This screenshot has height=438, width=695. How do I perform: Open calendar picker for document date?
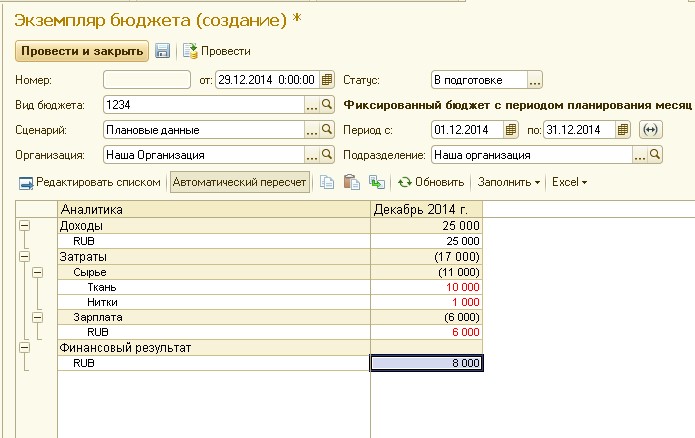coord(326,80)
